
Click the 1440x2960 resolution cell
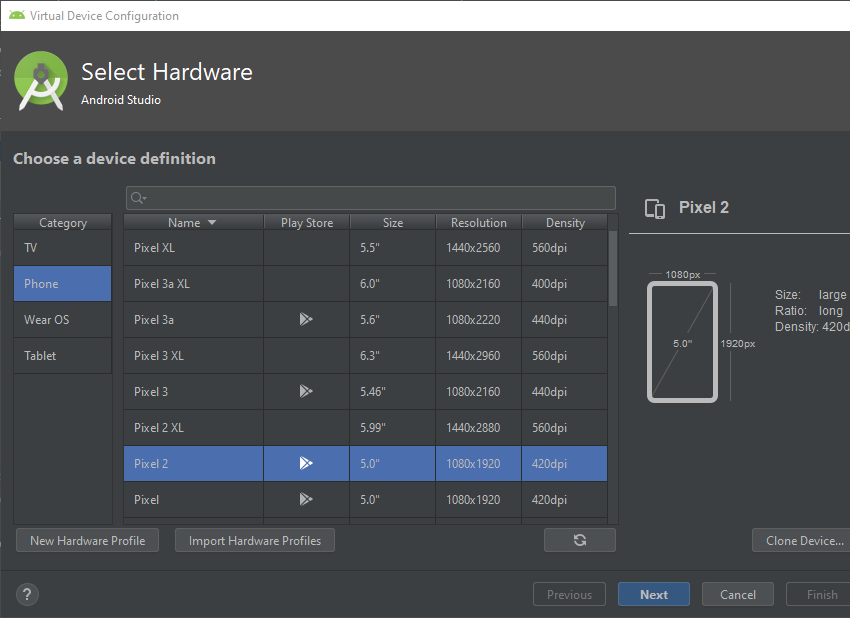479,356
